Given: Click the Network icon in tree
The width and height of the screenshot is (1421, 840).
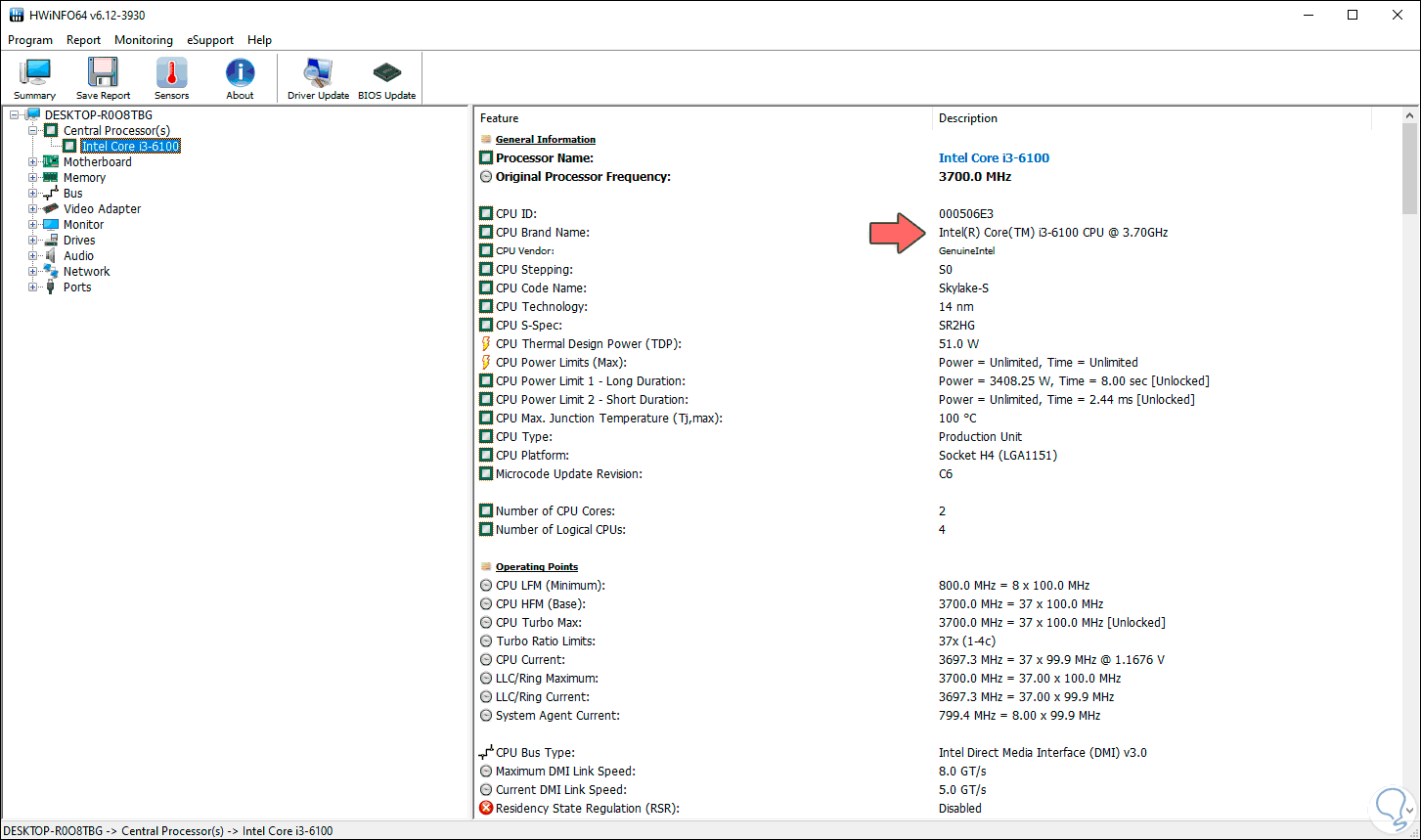Looking at the screenshot, I should pos(51,272).
